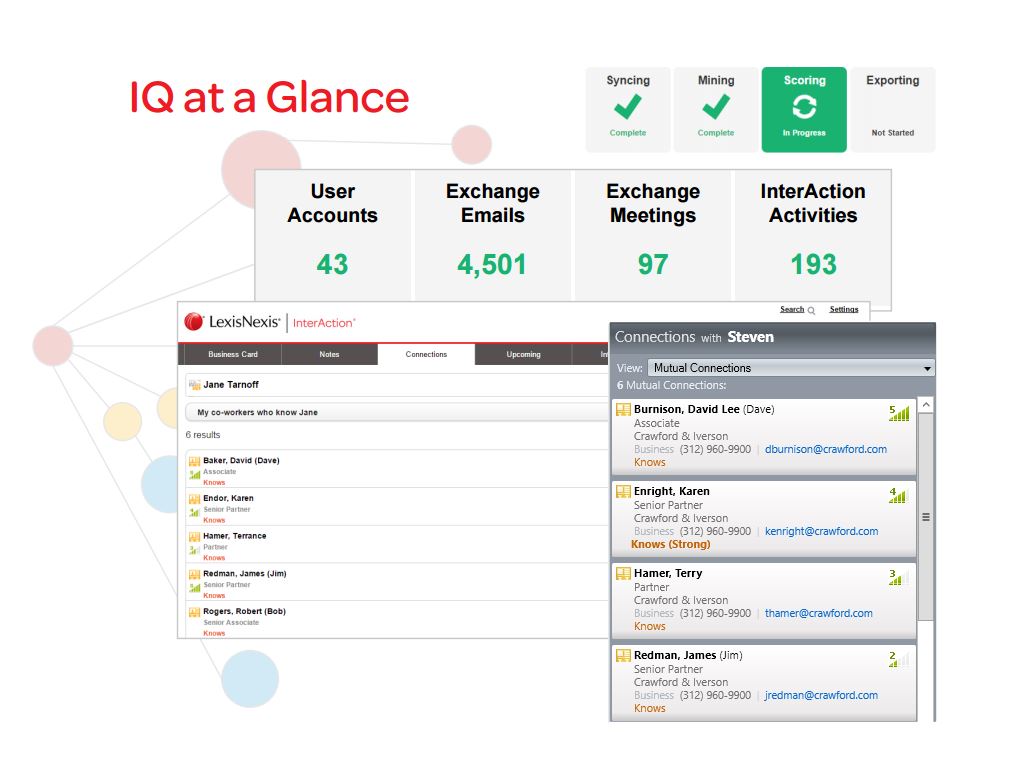1013x770 pixels.
Task: Click signal strength icon under Endor, Karen
Action: [194, 512]
